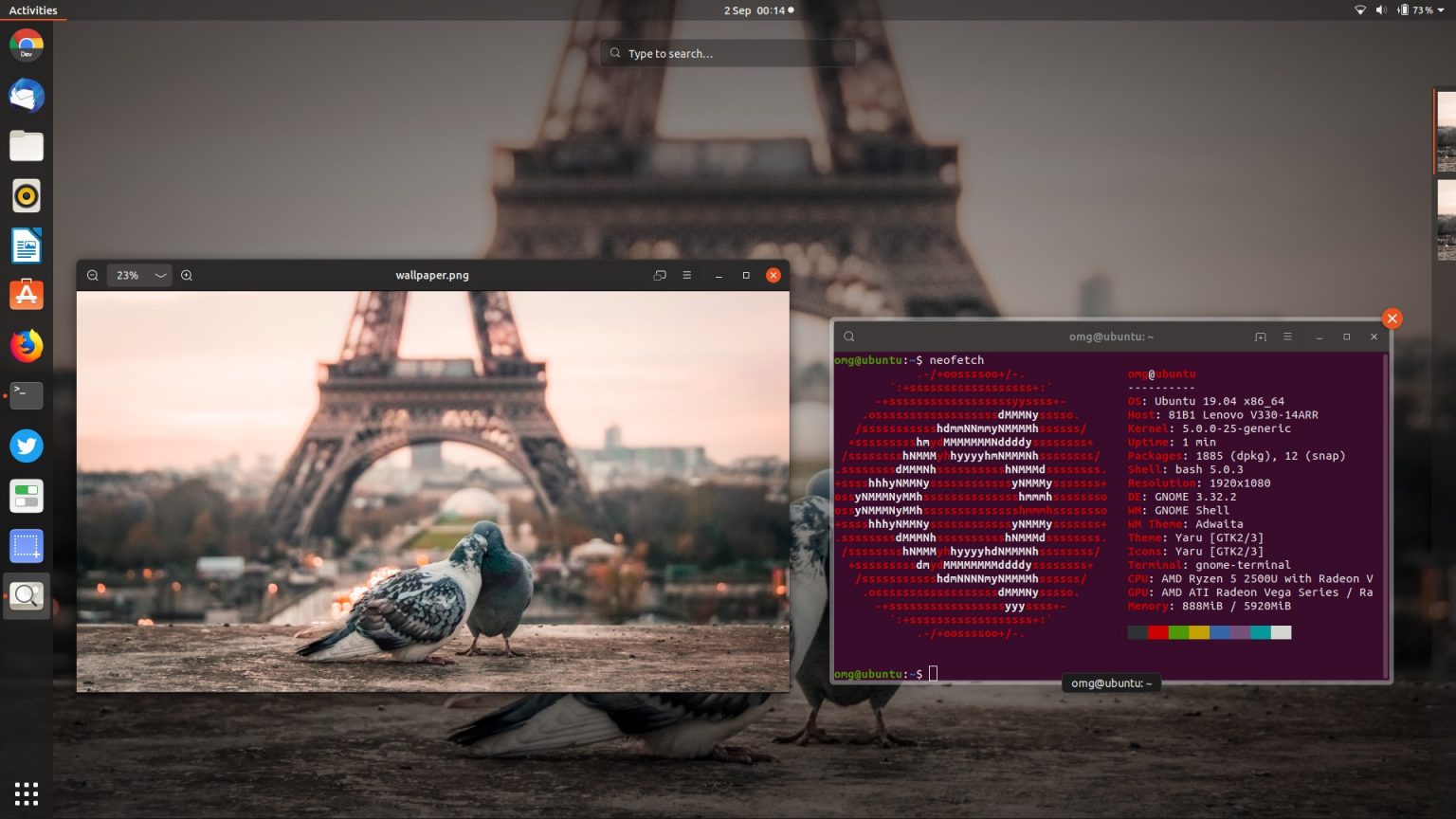Open search in the terminal header bar
1456x819 pixels.
point(848,337)
